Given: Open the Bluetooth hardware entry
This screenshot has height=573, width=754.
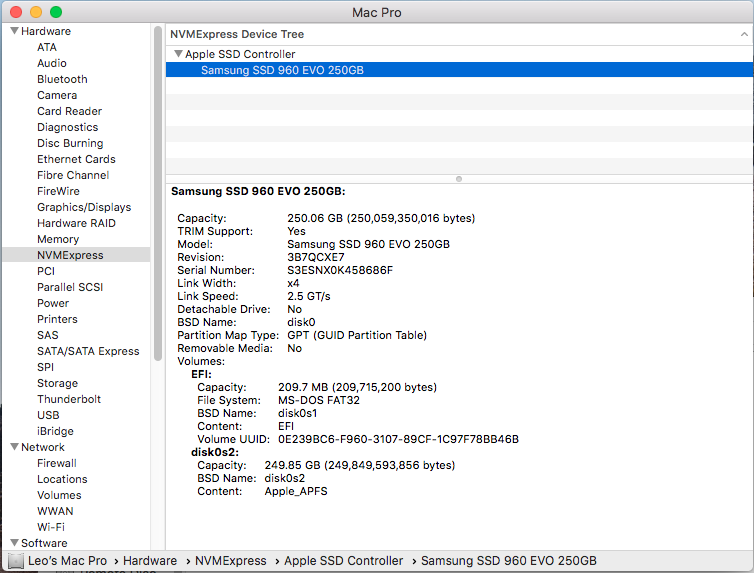Looking at the screenshot, I should tap(62, 79).
